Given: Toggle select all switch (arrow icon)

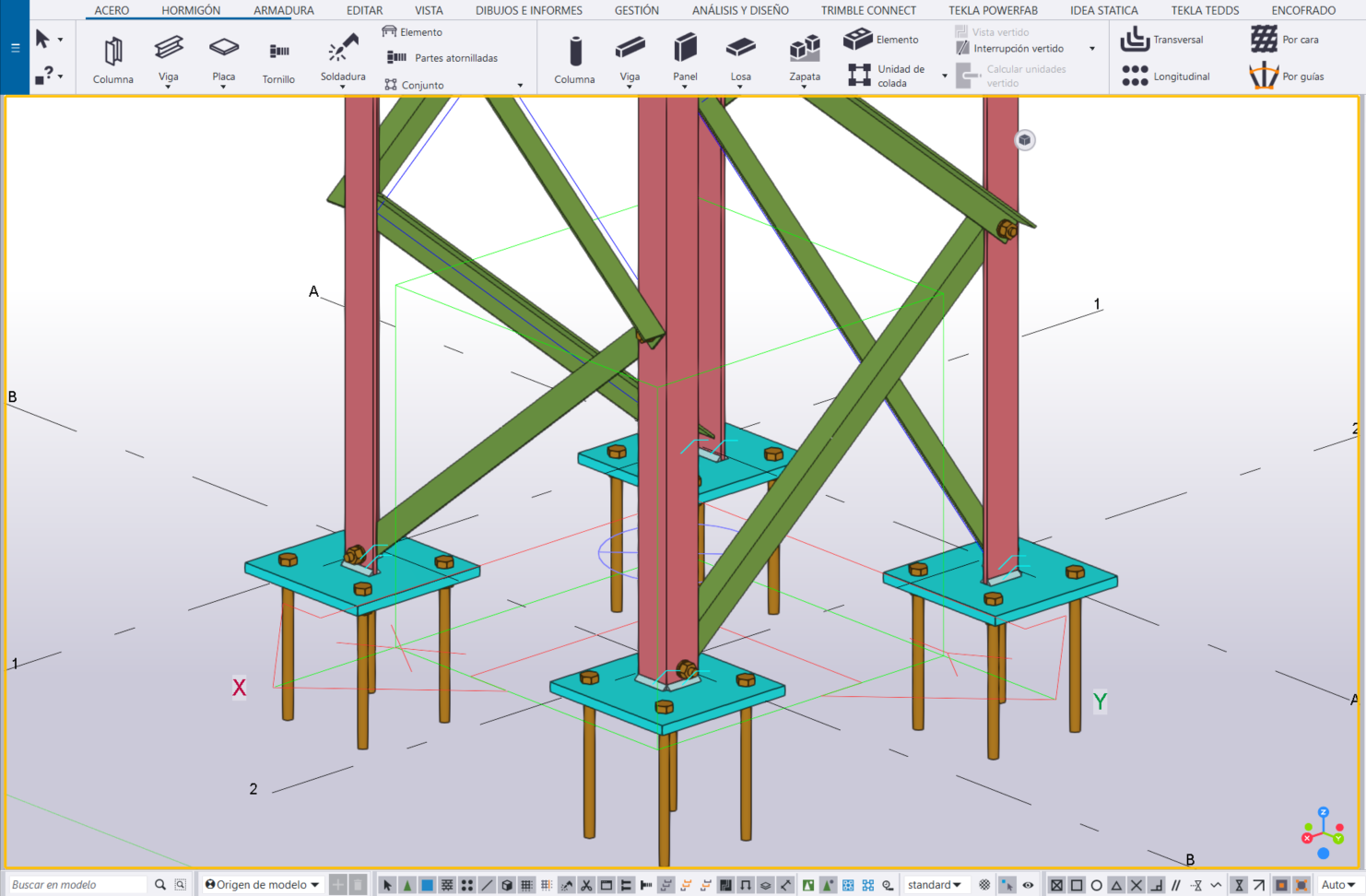Looking at the screenshot, I should pos(387,885).
